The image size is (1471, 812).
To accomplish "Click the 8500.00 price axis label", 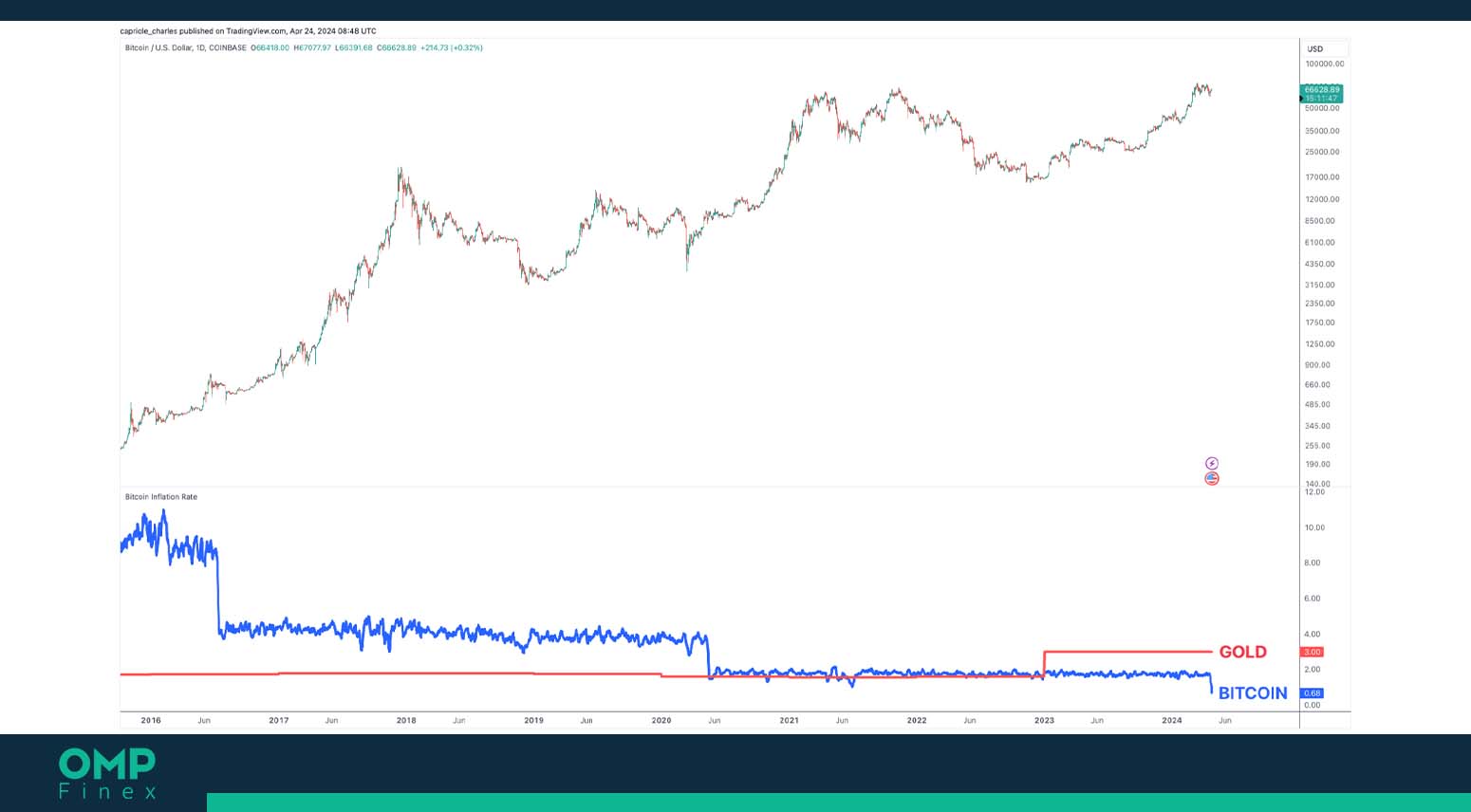I will pyautogui.click(x=1320, y=221).
